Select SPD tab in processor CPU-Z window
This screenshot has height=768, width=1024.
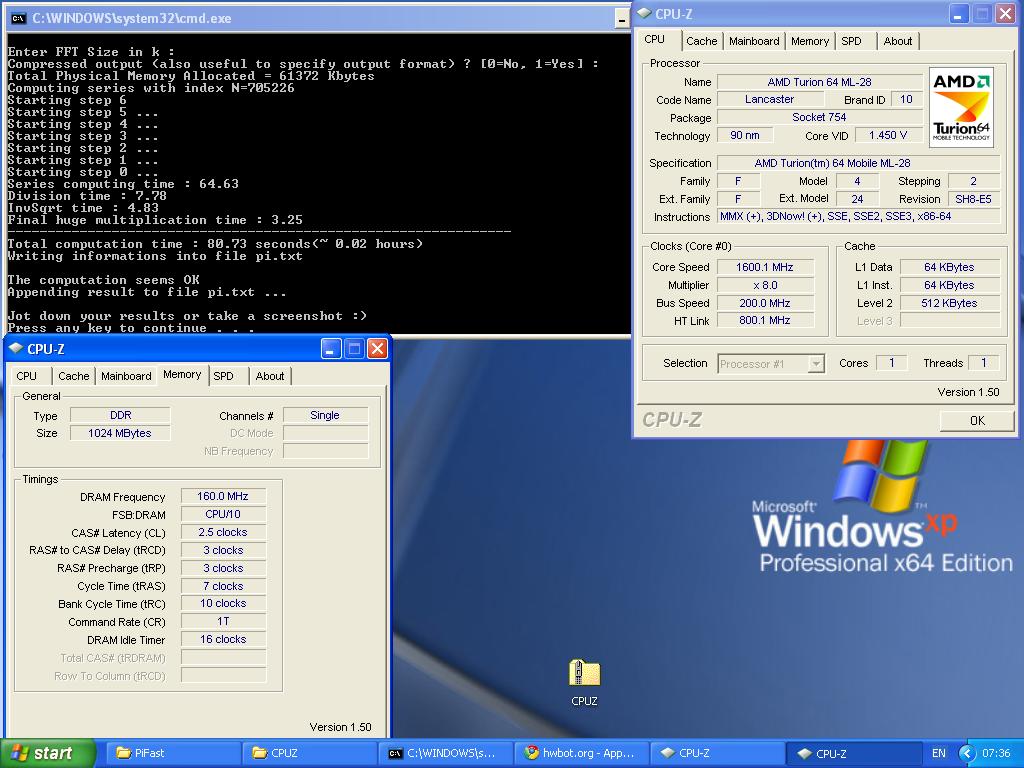(851, 41)
